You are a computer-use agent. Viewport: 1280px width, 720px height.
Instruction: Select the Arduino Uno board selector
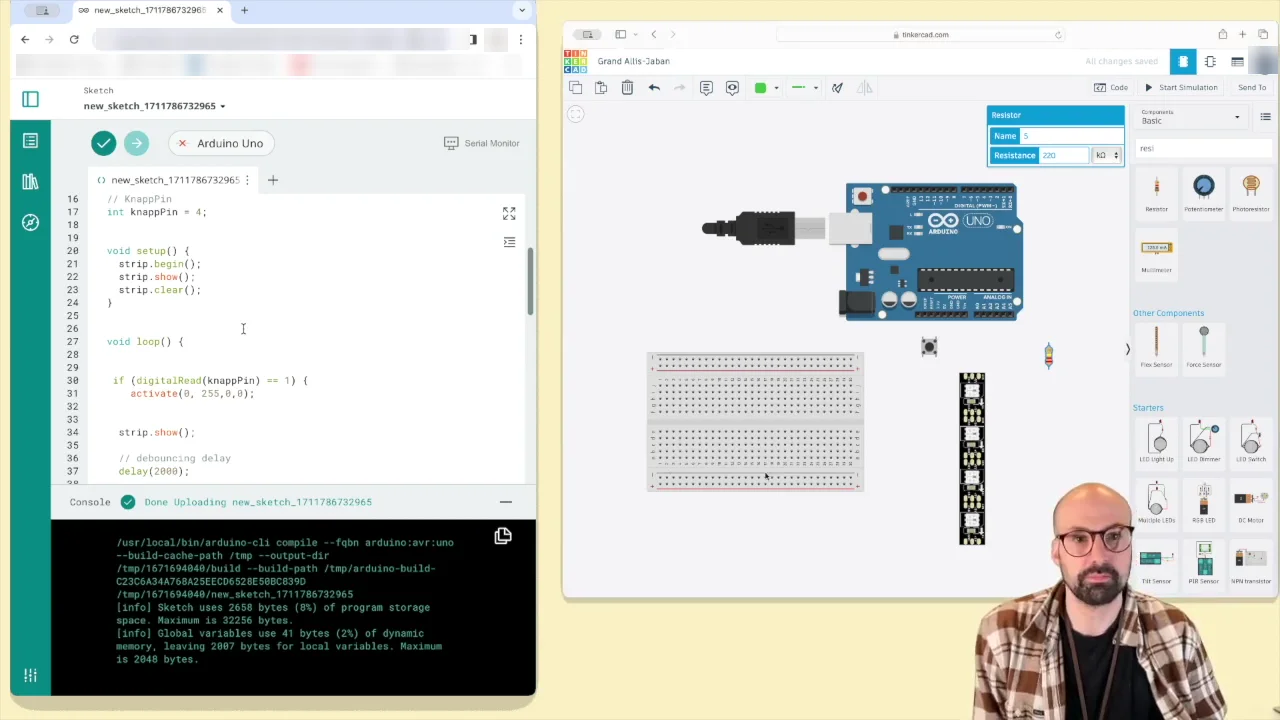pyautogui.click(x=221, y=143)
